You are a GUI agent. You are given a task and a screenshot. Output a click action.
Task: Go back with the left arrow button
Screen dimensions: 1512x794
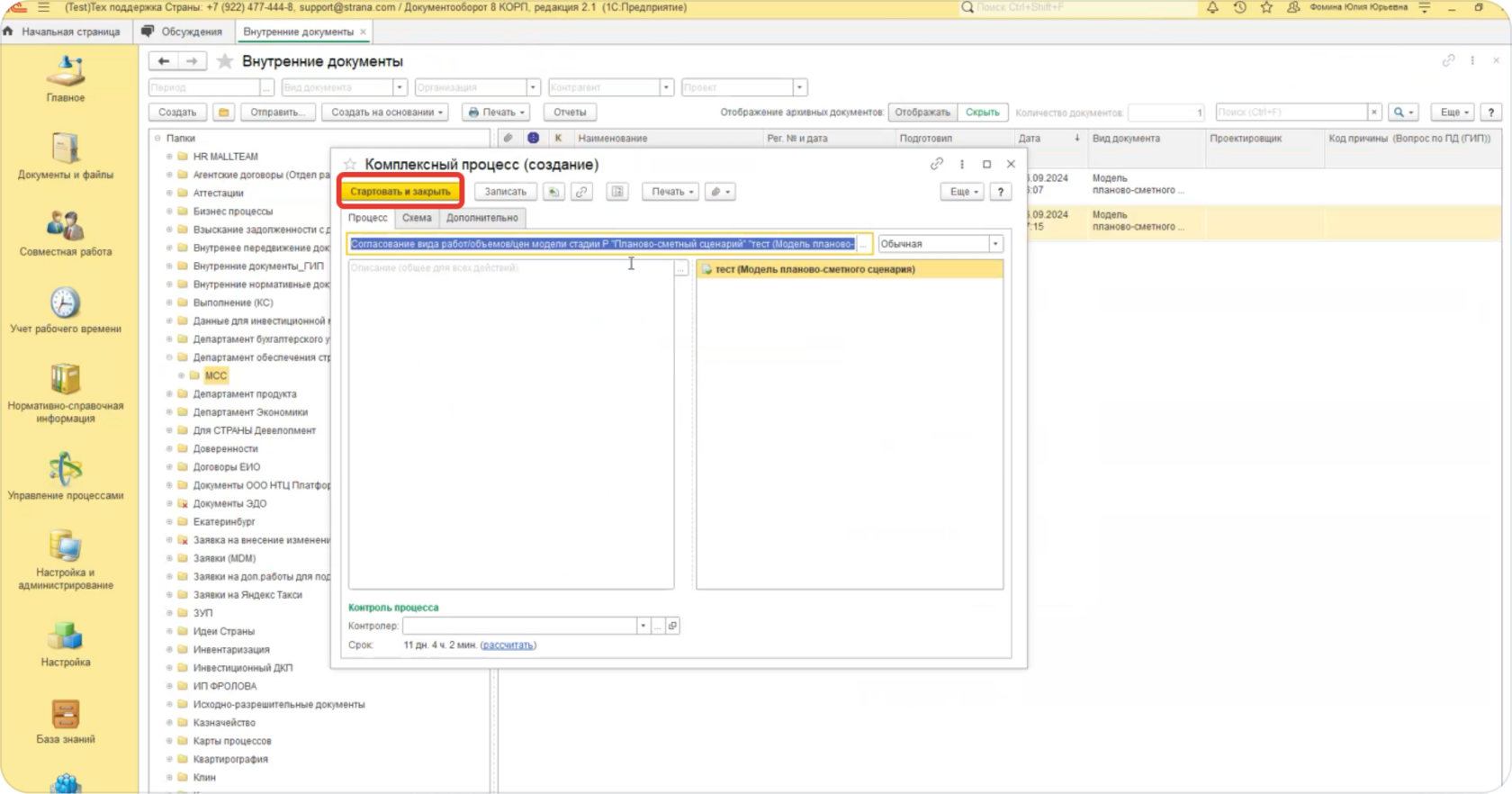(x=163, y=61)
